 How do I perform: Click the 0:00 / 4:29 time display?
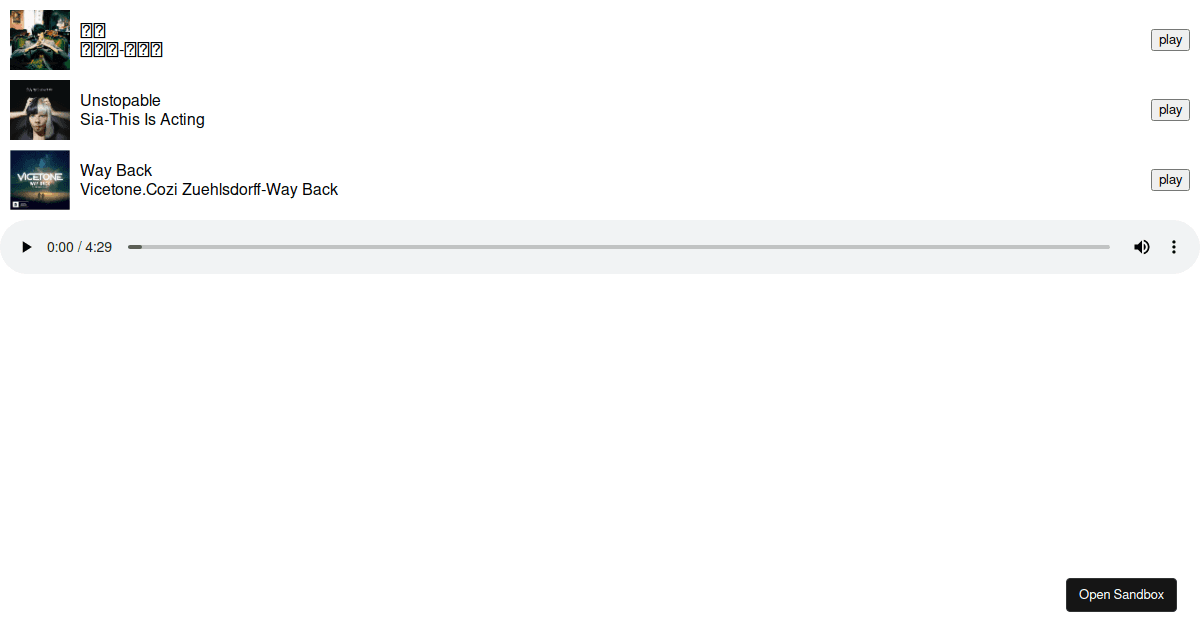(79, 247)
